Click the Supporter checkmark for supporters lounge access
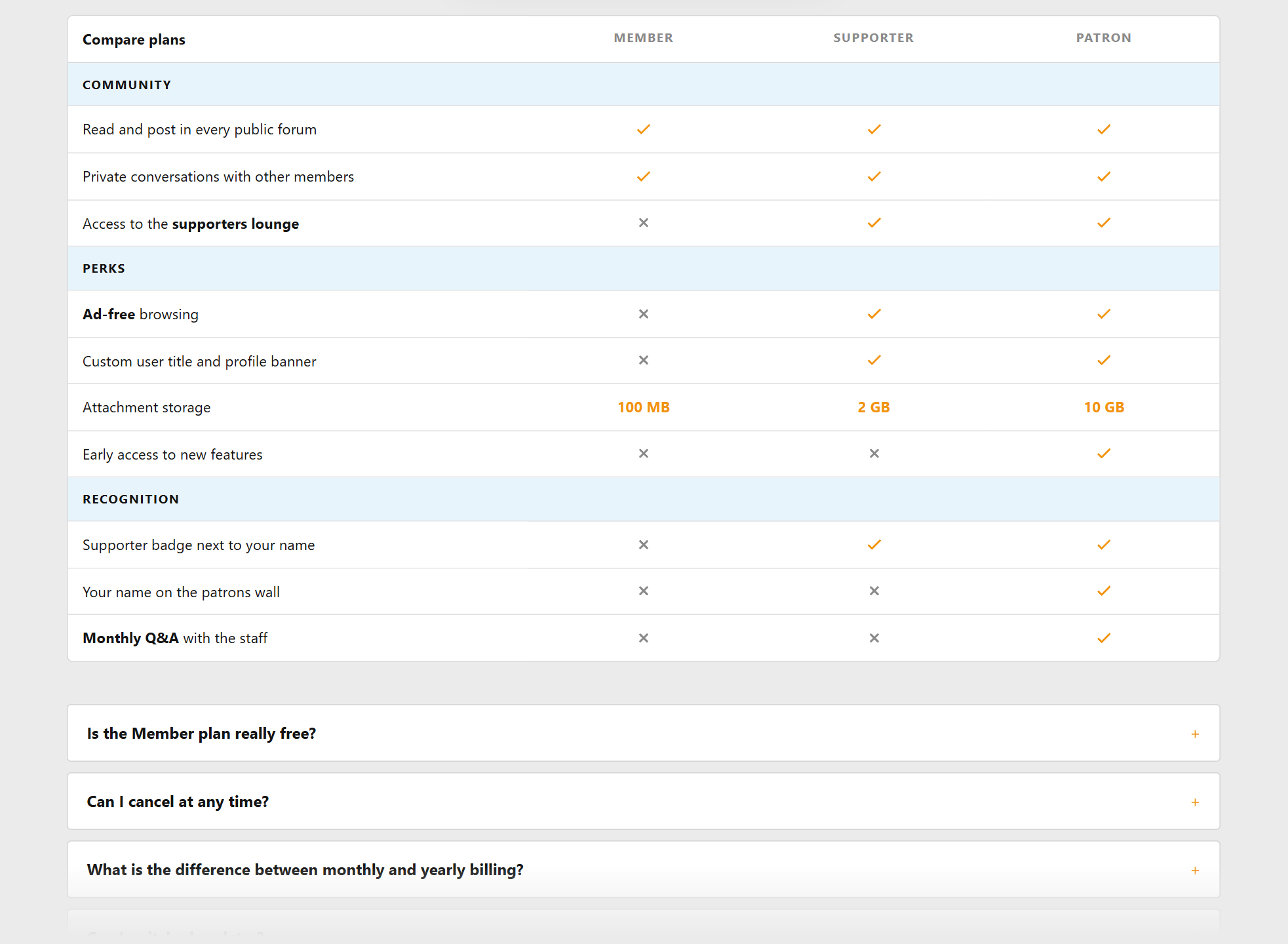1288x944 pixels. [874, 223]
